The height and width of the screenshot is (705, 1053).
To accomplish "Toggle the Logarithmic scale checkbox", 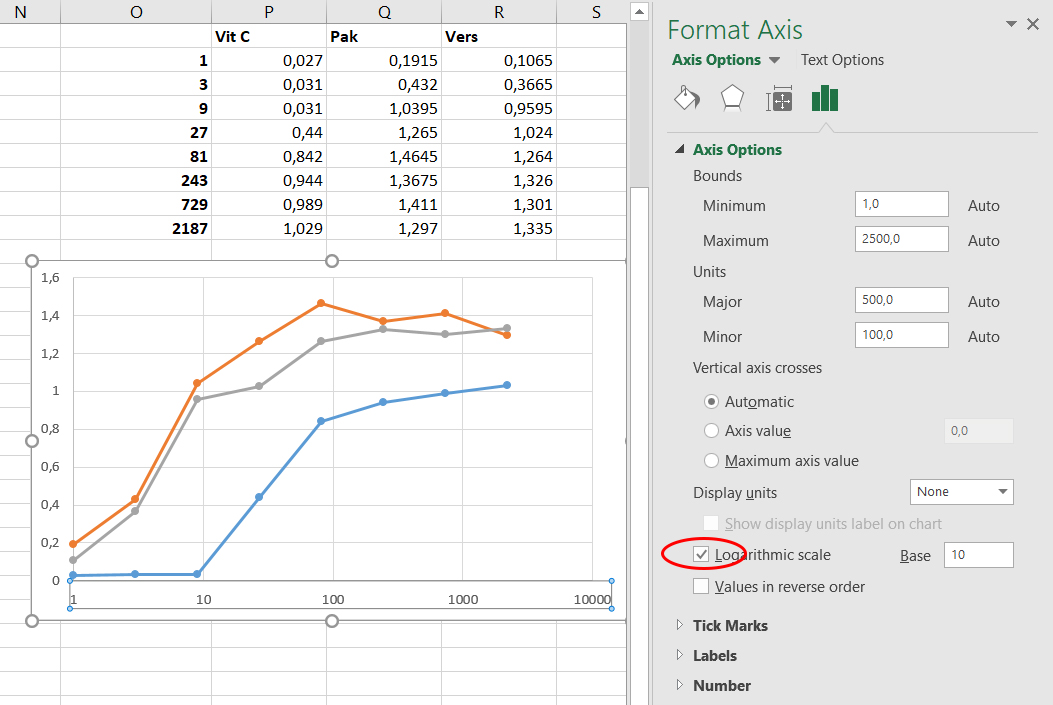I will click(x=702, y=555).
